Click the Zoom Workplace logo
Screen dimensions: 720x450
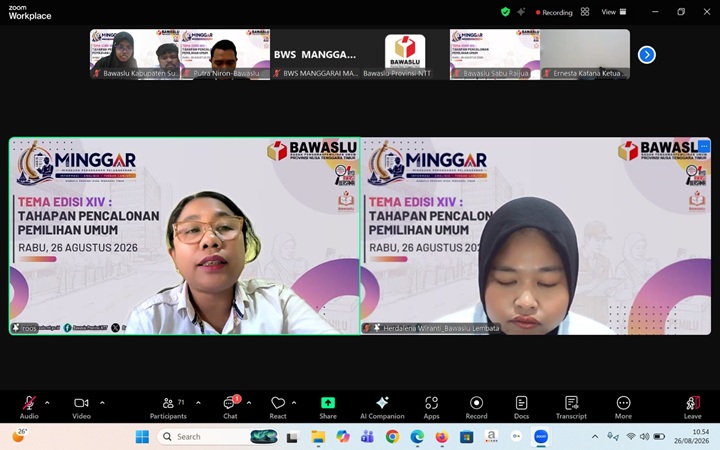point(30,12)
